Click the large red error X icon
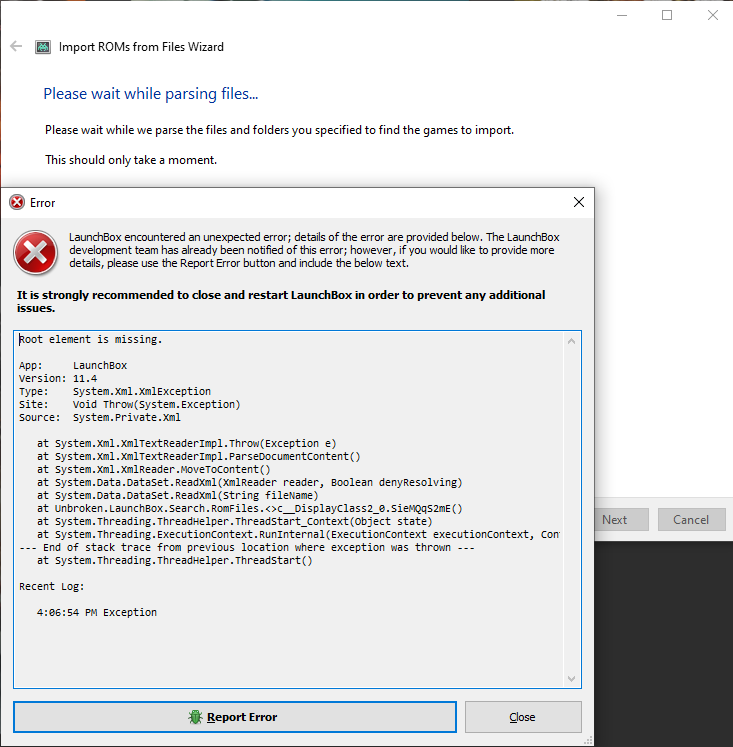733x747 pixels. [x=36, y=252]
